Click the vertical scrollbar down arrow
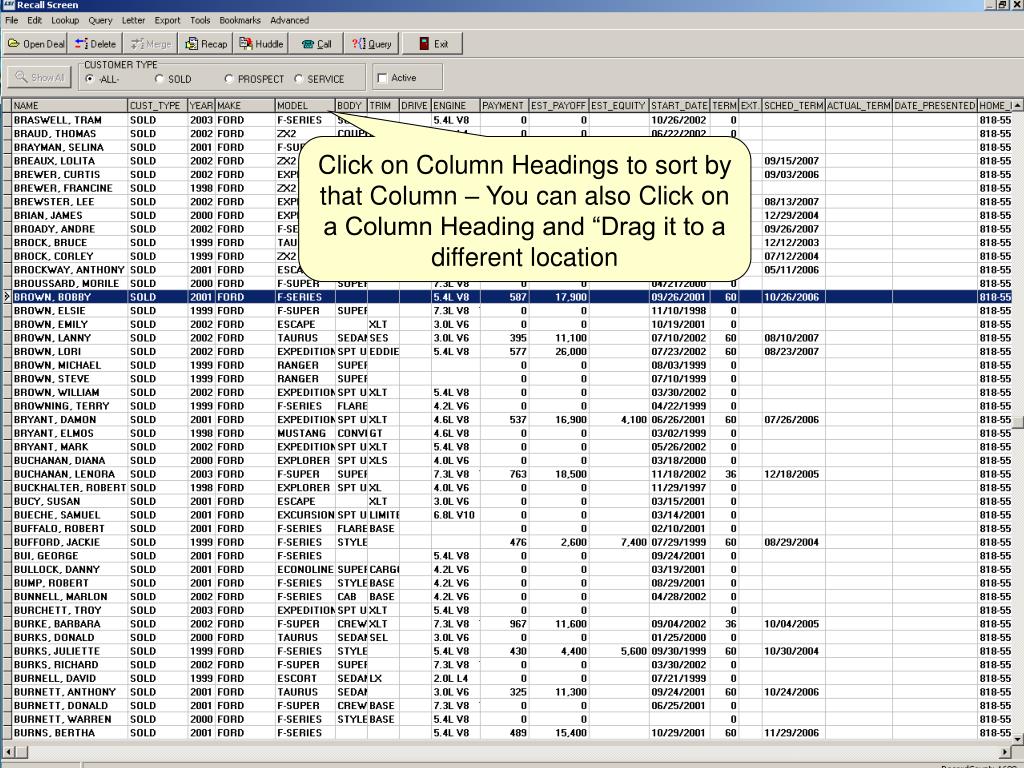The image size is (1024, 768). 1018,739
